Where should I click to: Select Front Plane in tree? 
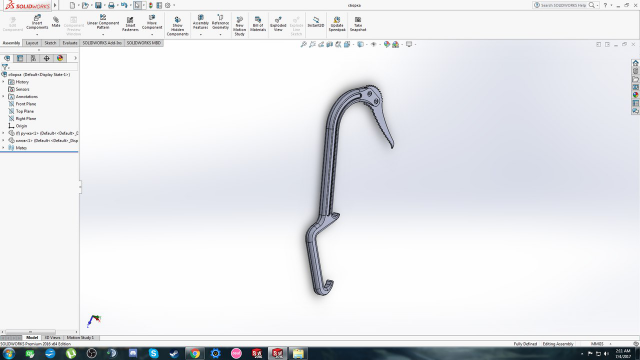point(26,104)
